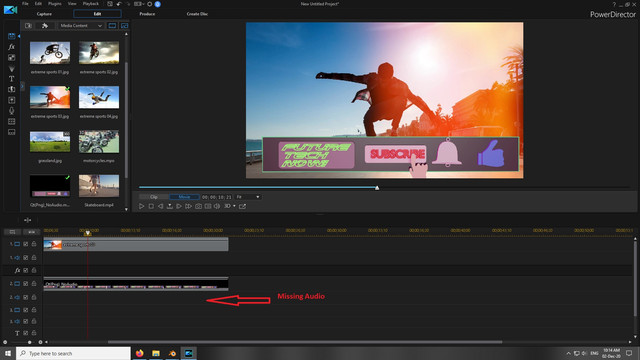Click the preview quality display icon

coord(208,207)
